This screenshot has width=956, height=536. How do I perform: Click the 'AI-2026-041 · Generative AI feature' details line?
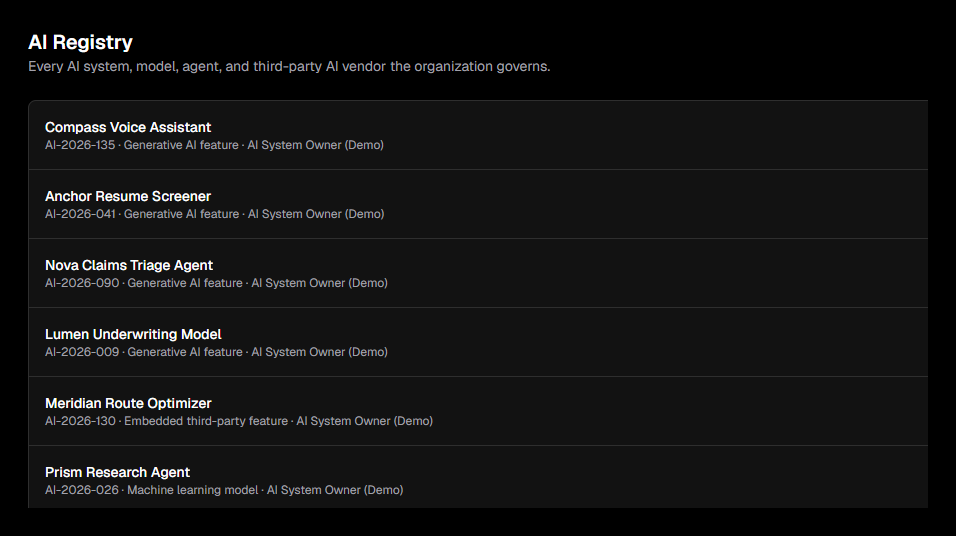[x=215, y=214]
